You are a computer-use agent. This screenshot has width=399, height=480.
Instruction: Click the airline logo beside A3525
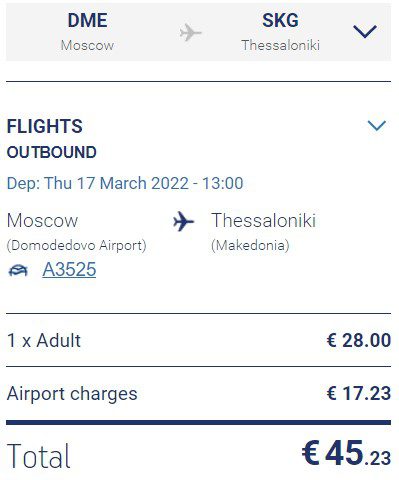click(x=18, y=270)
